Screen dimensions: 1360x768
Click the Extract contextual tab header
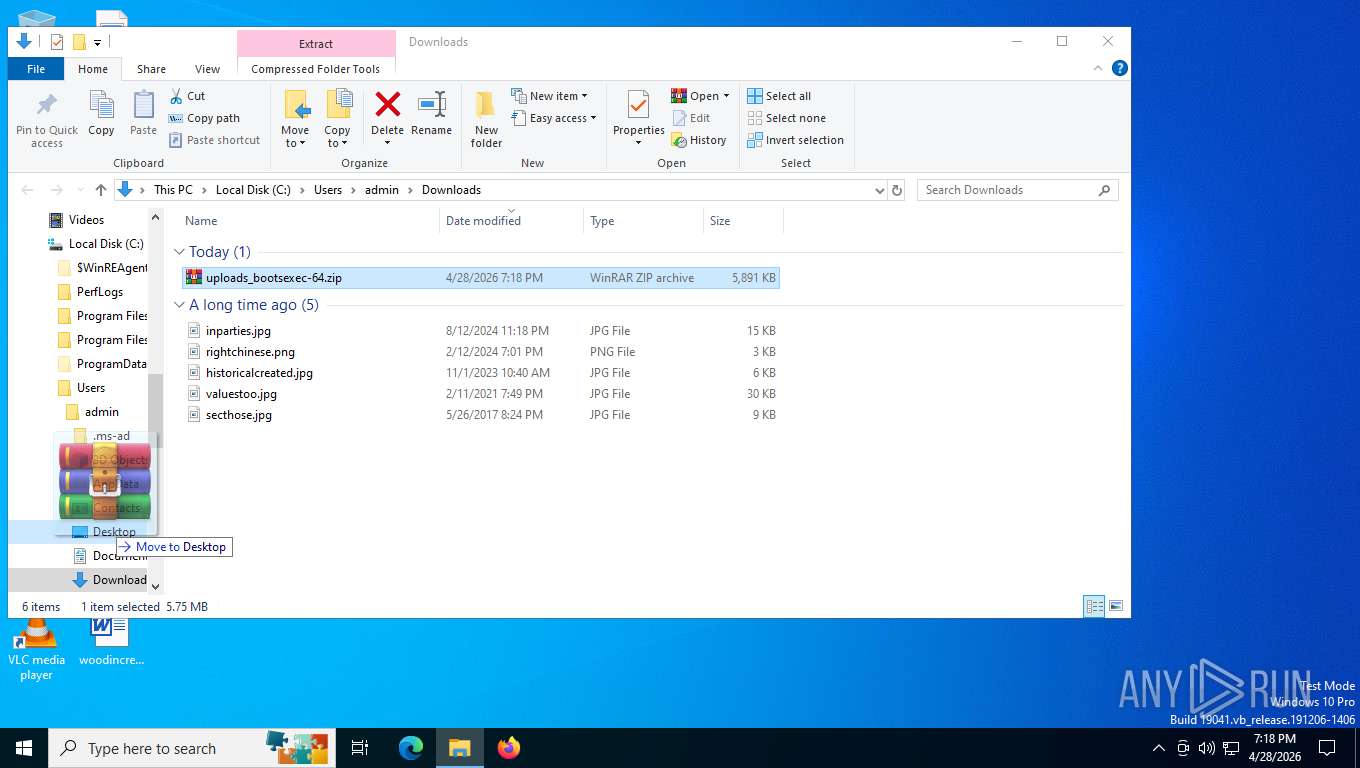pyautogui.click(x=316, y=44)
